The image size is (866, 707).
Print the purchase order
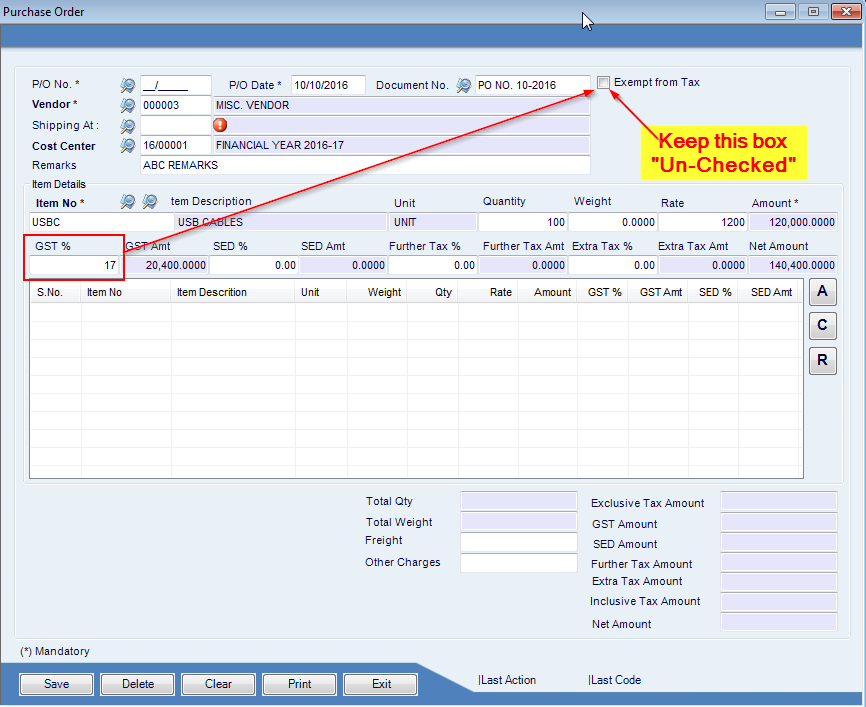point(299,684)
